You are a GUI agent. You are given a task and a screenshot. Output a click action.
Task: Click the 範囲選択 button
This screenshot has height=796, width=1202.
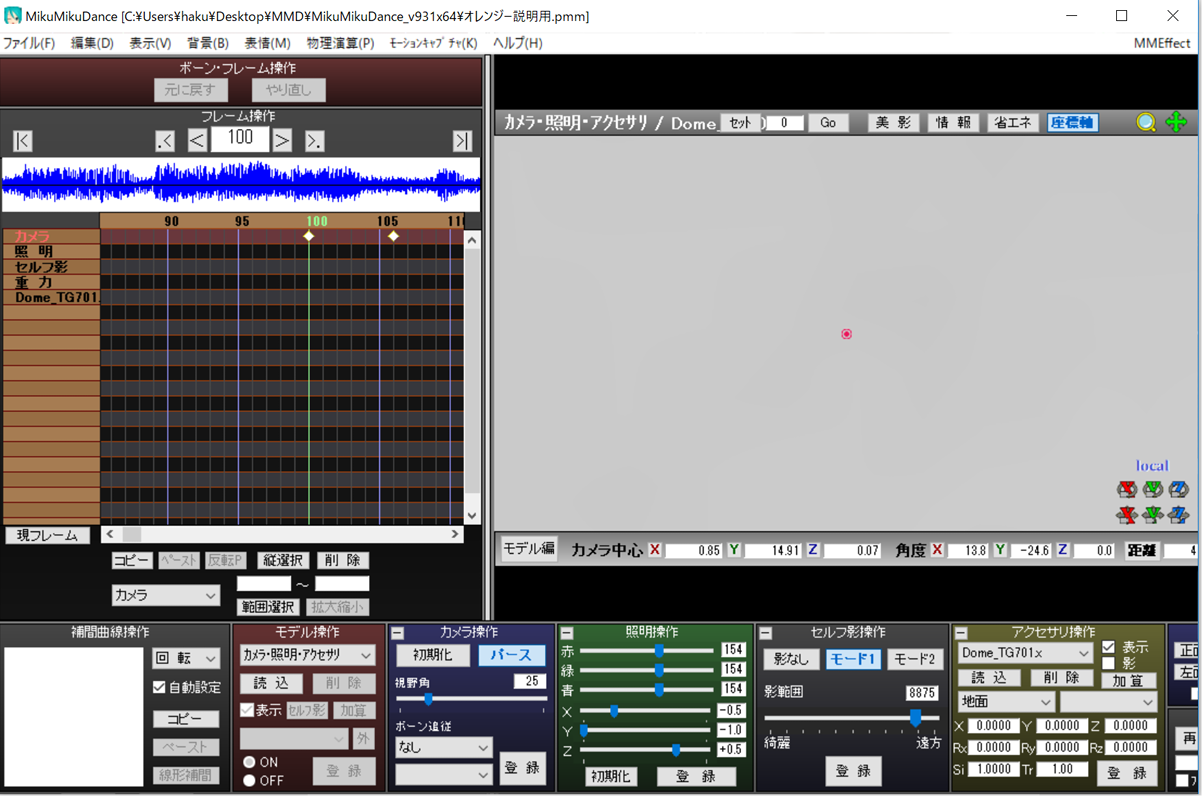[x=267, y=607]
